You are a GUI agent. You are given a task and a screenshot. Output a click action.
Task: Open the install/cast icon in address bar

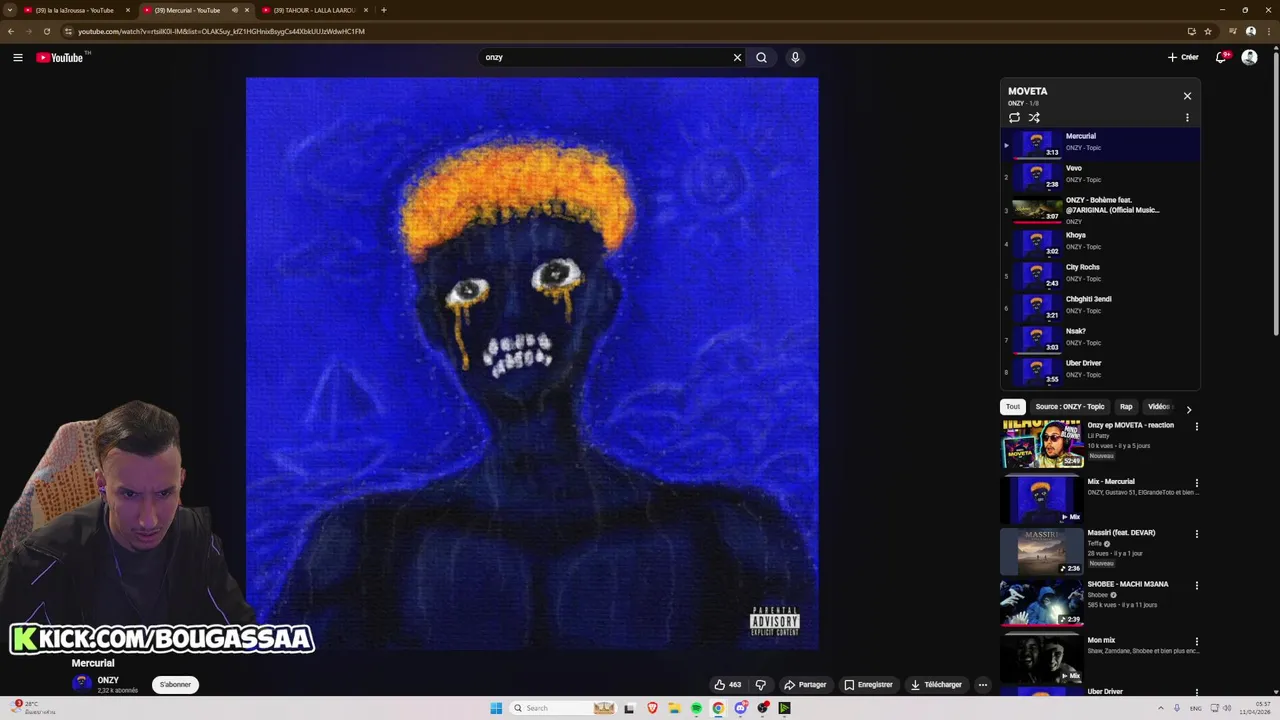coord(1191,31)
